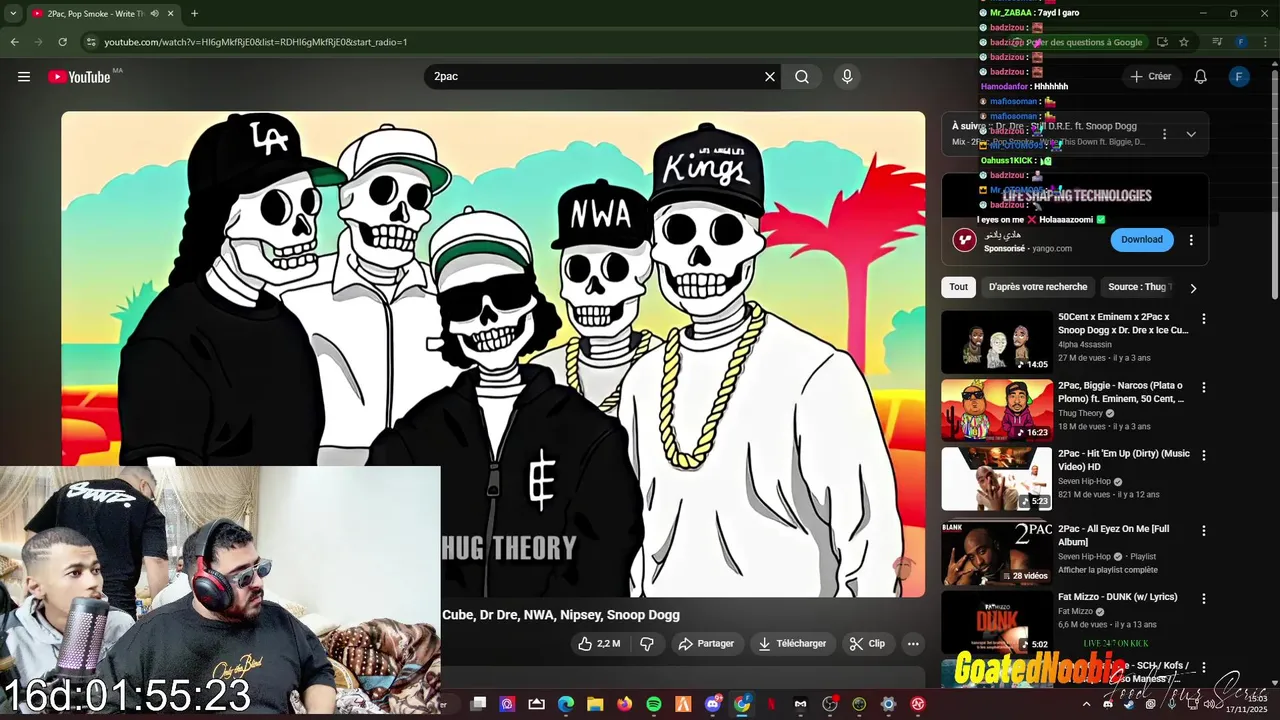Open options for the Hit 'Em Up video

[x=1204, y=455]
